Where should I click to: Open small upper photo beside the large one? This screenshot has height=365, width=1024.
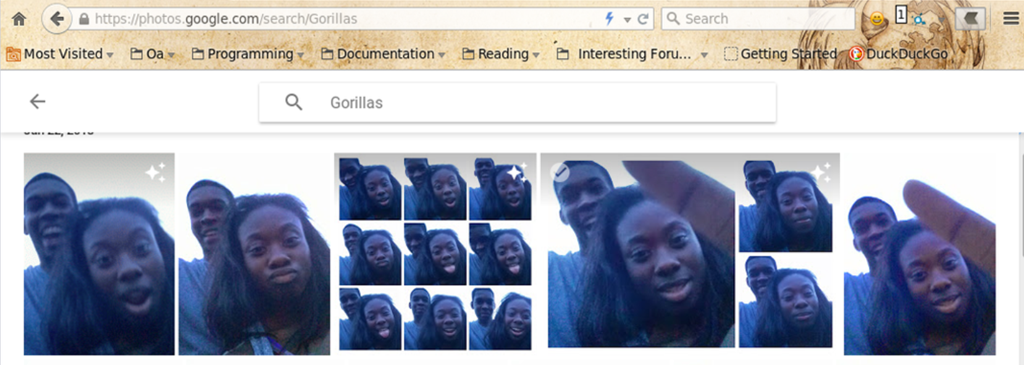pos(786,206)
